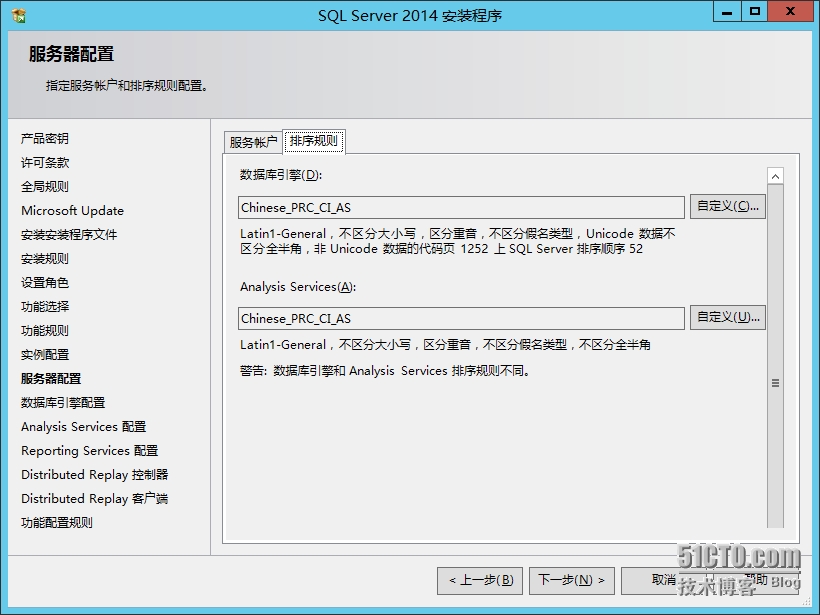Viewport: 820px width, 615px height.
Task: Proceed with the 下一步(N) button
Action: (x=572, y=580)
